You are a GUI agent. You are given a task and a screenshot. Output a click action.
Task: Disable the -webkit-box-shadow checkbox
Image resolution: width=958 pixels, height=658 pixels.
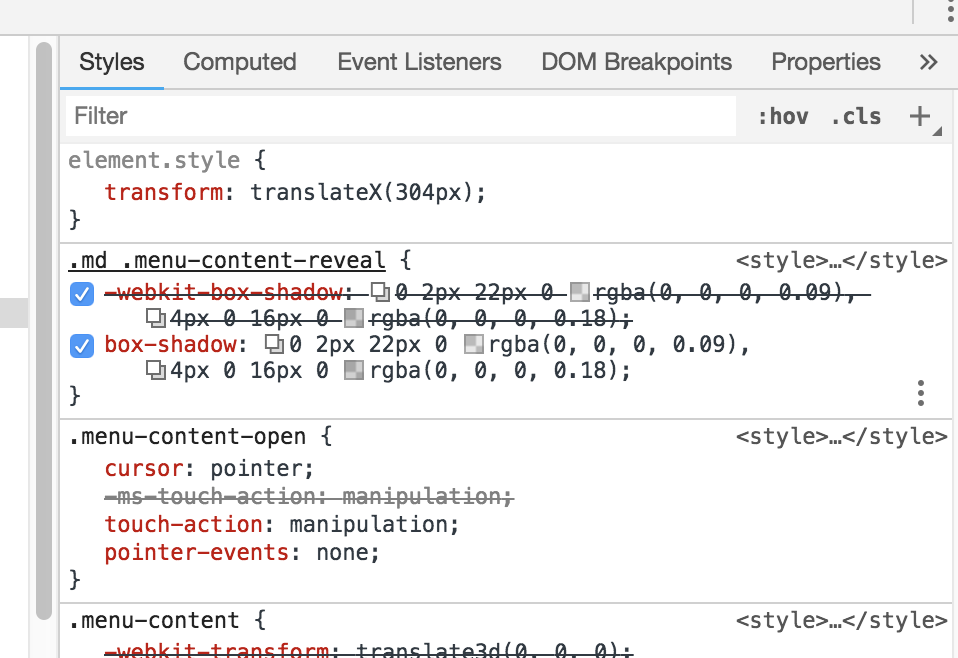pyautogui.click(x=81, y=293)
